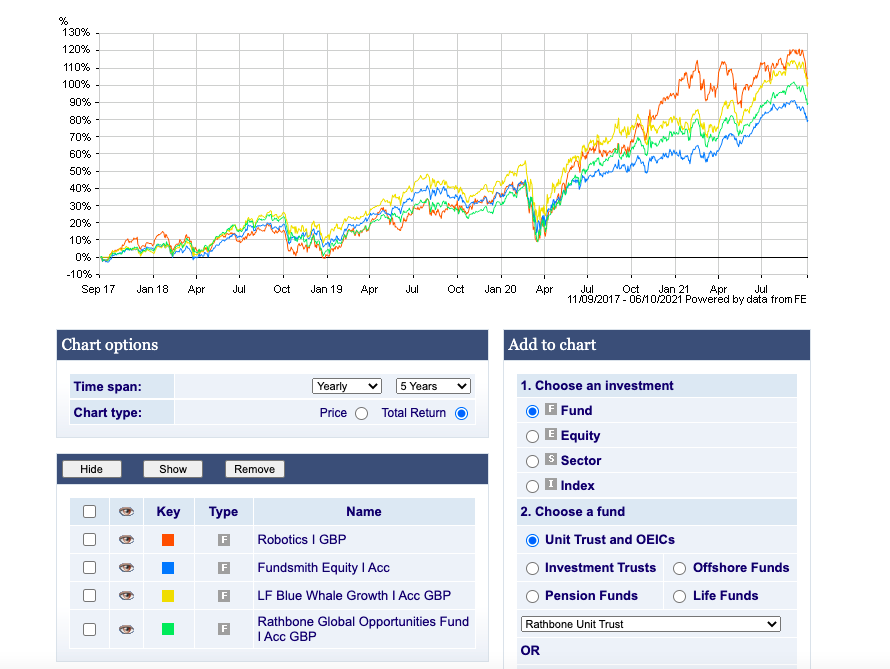The width and height of the screenshot is (890, 669).
Task: Choose the Offshore Funds option
Action: 680,568
